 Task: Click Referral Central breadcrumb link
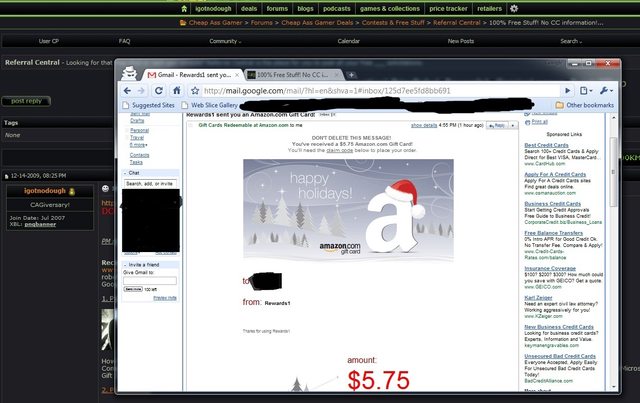457,22
